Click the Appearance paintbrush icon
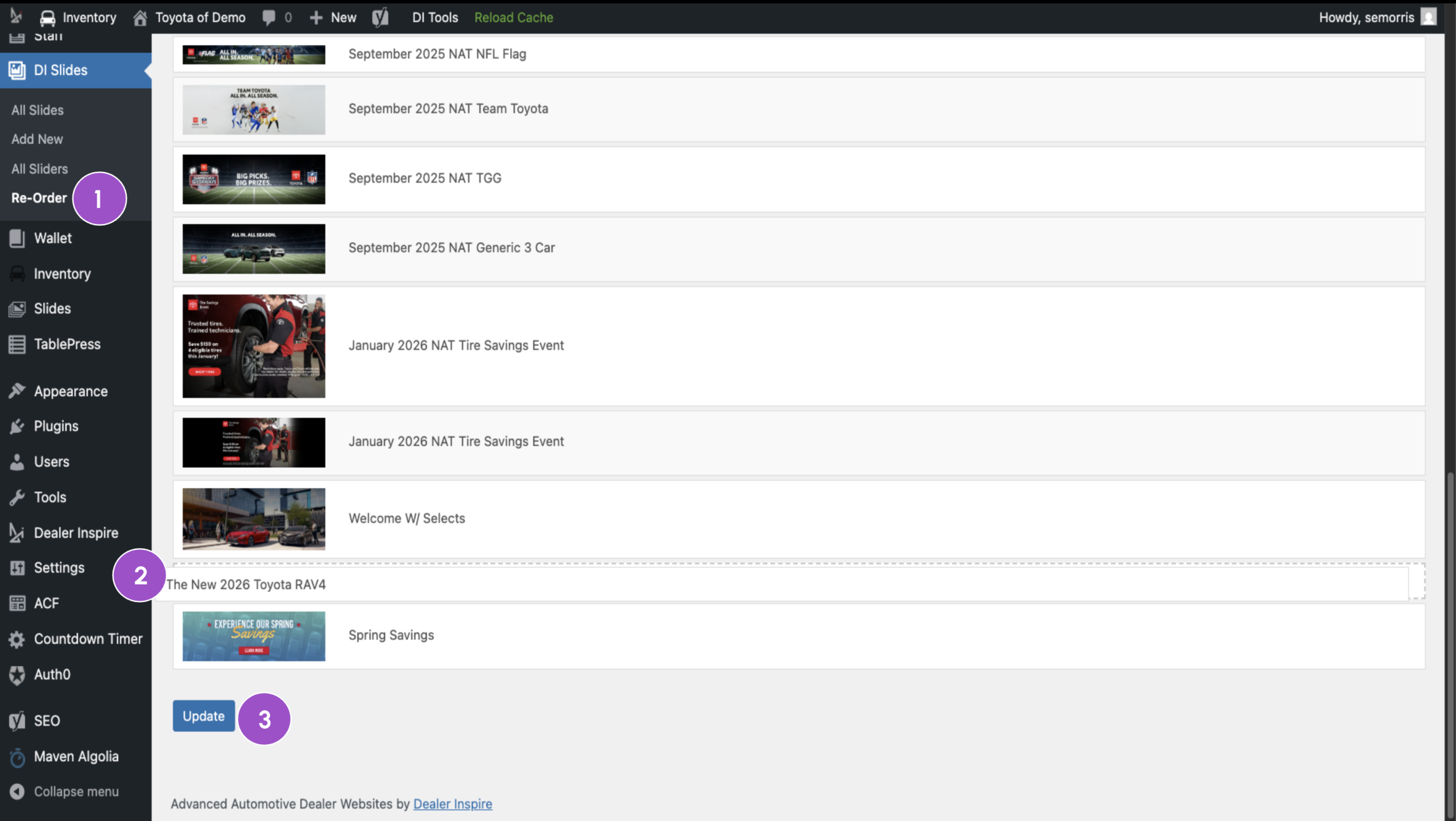1456x821 pixels. point(17,391)
